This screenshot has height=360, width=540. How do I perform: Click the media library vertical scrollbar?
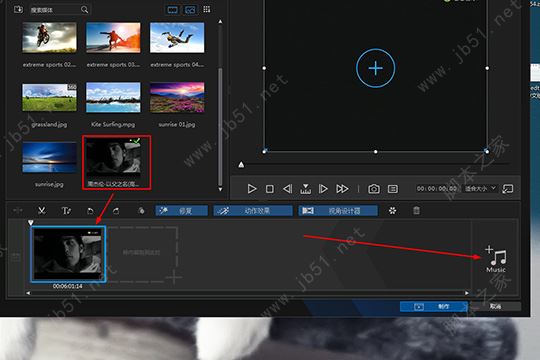point(220,127)
